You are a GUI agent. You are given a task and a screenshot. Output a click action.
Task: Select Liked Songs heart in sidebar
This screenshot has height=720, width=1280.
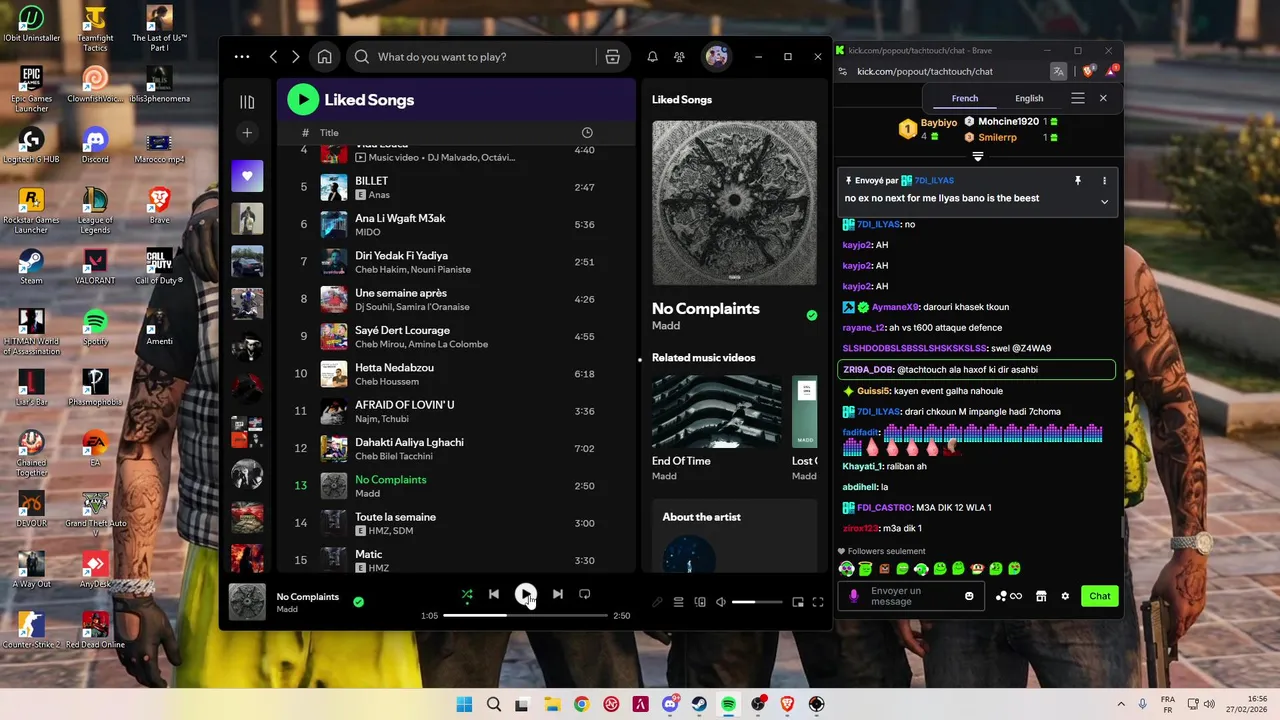(x=247, y=176)
